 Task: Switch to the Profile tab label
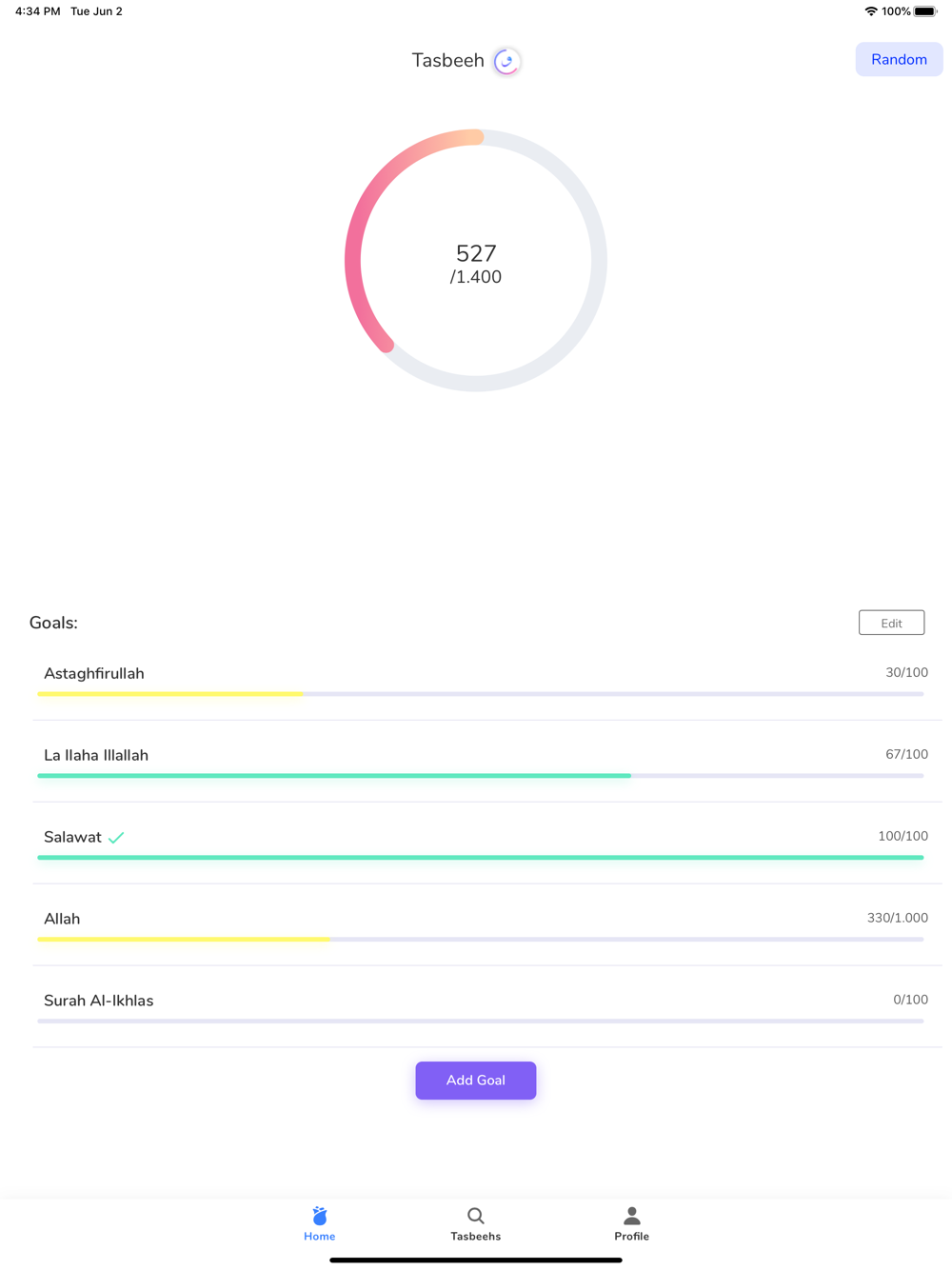[631, 1237]
